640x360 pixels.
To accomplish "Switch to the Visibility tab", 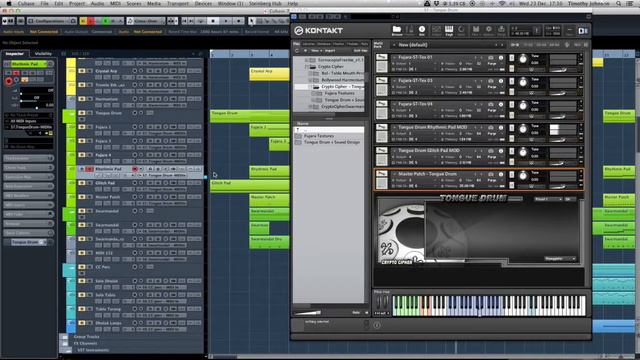I will (x=43, y=53).
